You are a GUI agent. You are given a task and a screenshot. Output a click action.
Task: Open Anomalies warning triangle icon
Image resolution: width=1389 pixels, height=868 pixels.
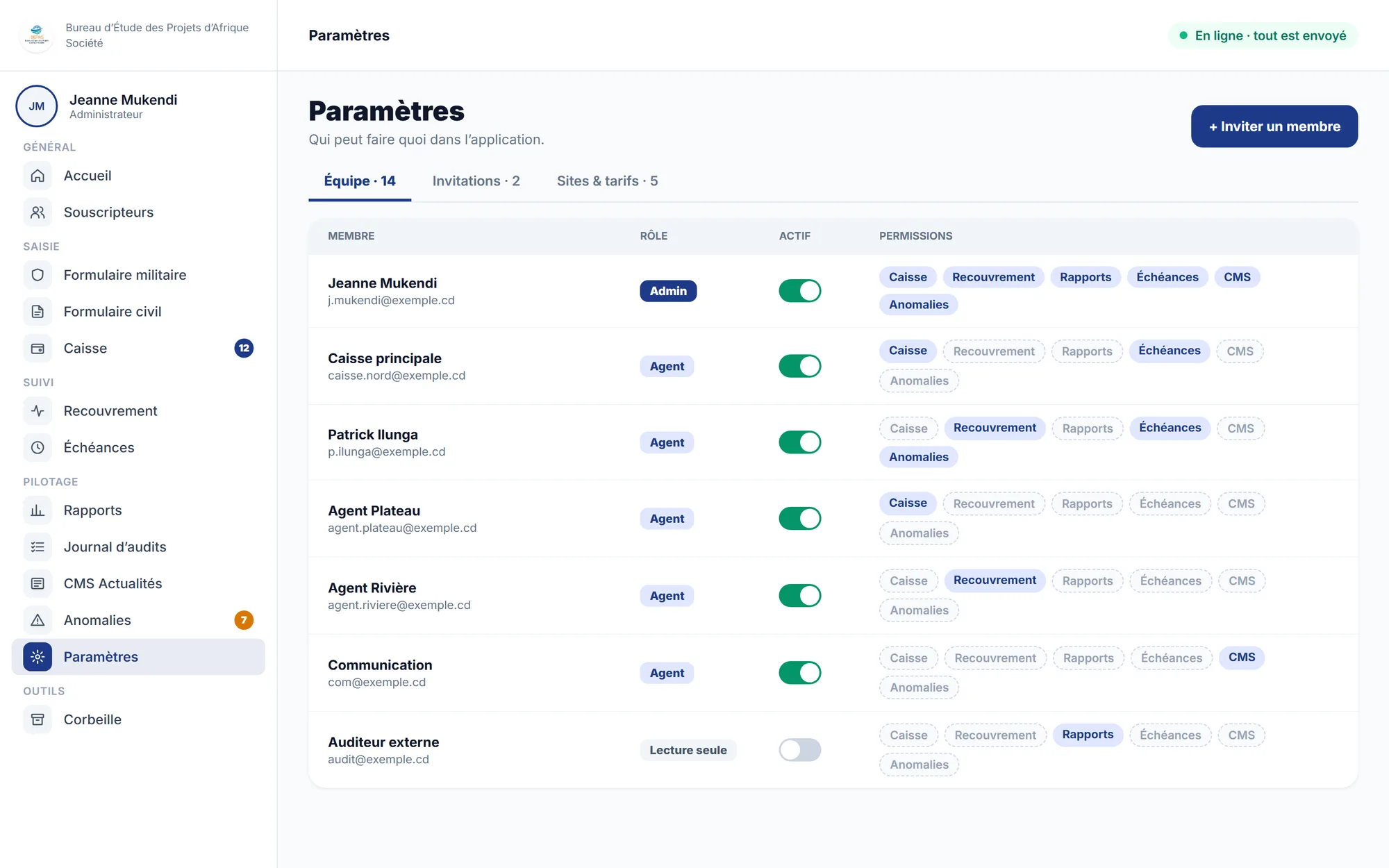coord(38,620)
